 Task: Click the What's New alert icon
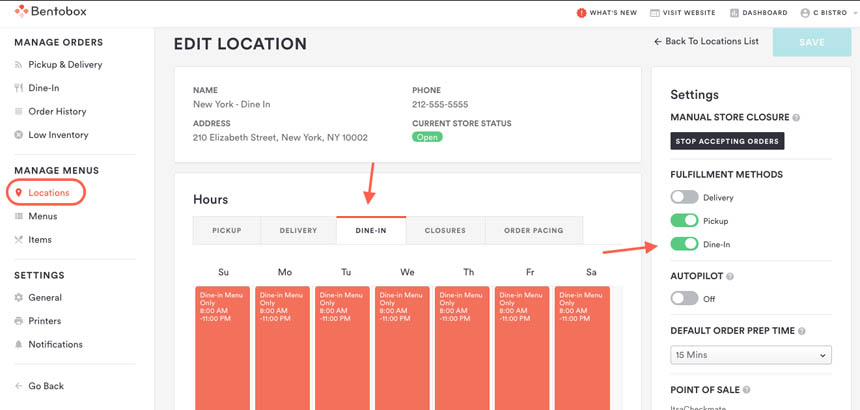click(x=581, y=13)
